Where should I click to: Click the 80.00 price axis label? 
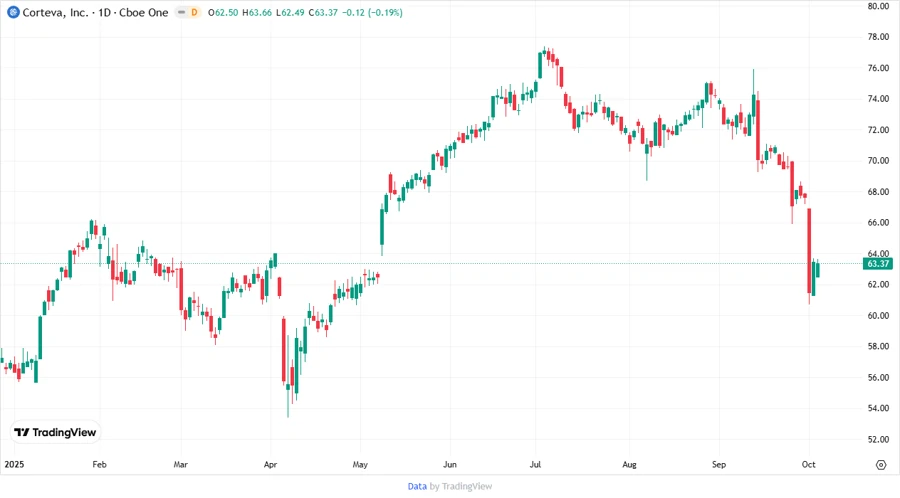click(878, 6)
